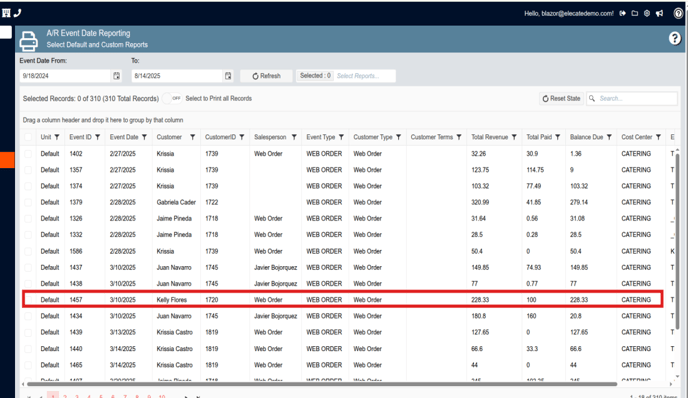
Task: Click the Gabriela Cader customer cell
Action: pyautogui.click(x=176, y=202)
